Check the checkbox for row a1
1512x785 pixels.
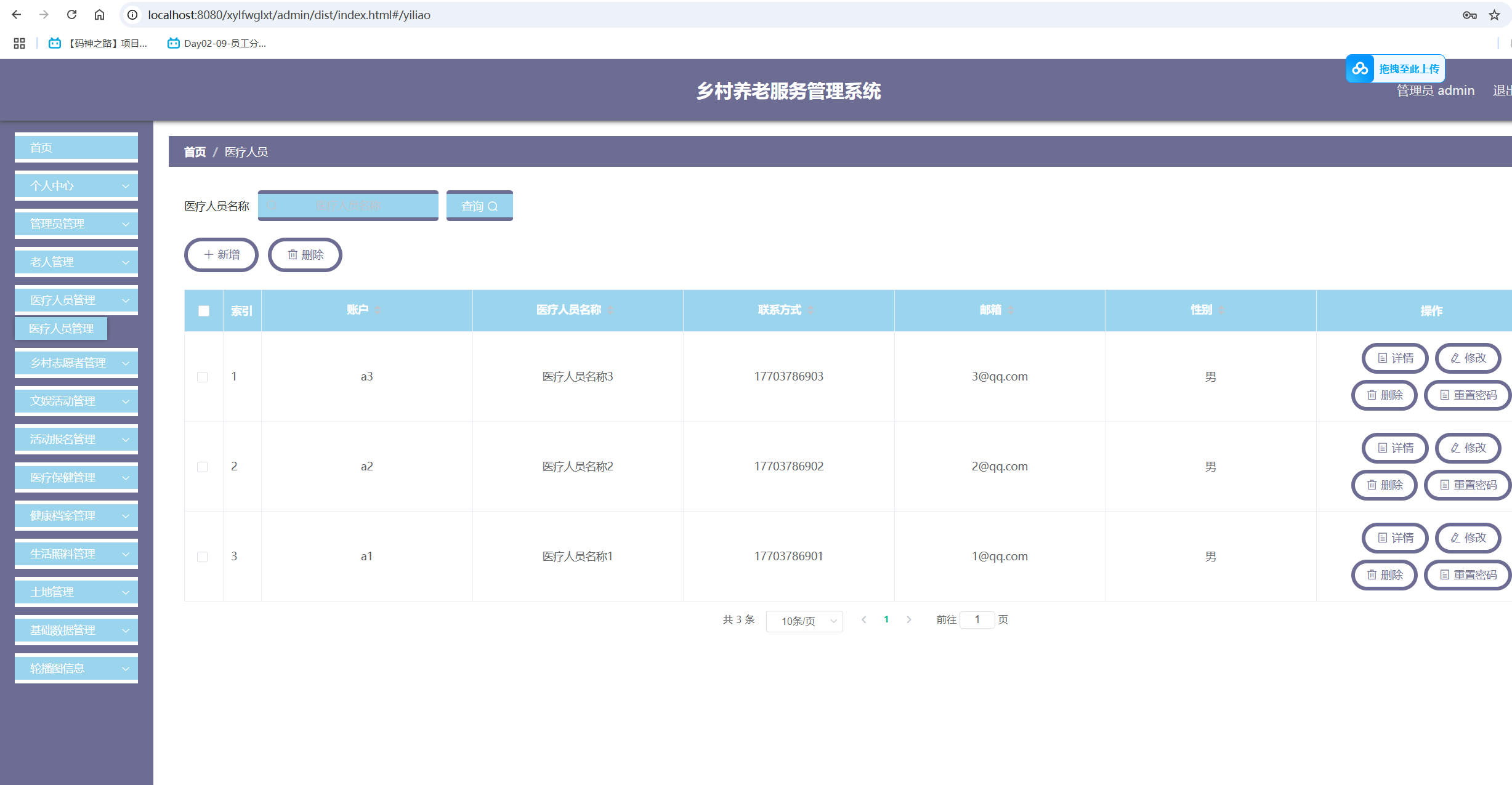point(202,557)
